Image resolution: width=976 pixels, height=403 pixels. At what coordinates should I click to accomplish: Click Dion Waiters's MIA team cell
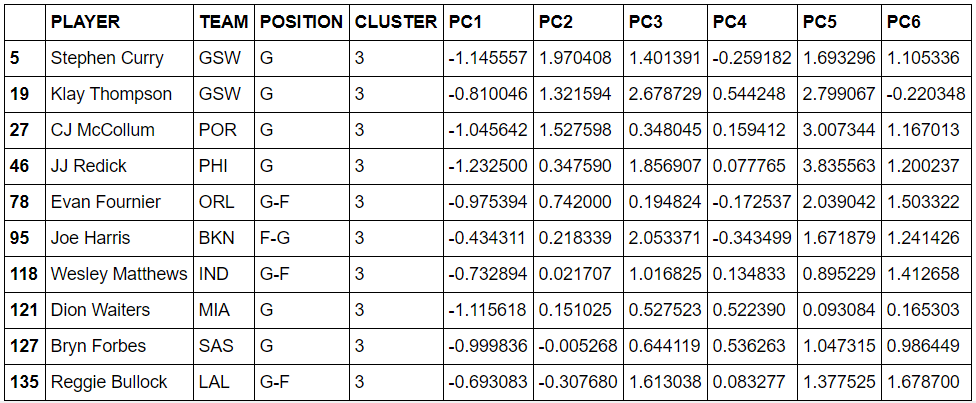pyautogui.click(x=224, y=311)
